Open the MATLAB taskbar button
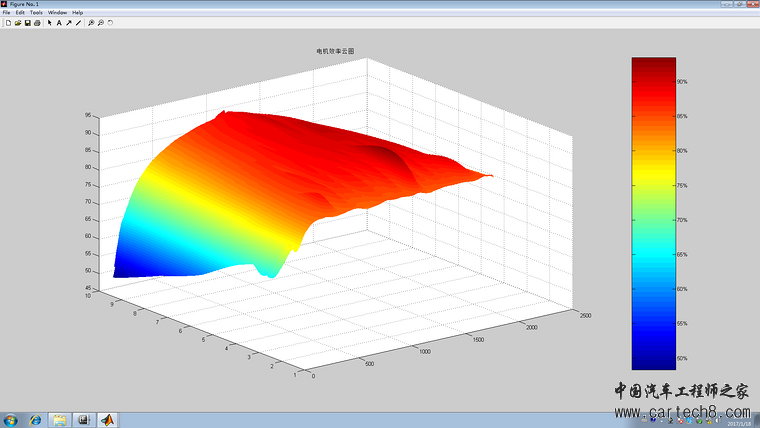 (x=108, y=419)
